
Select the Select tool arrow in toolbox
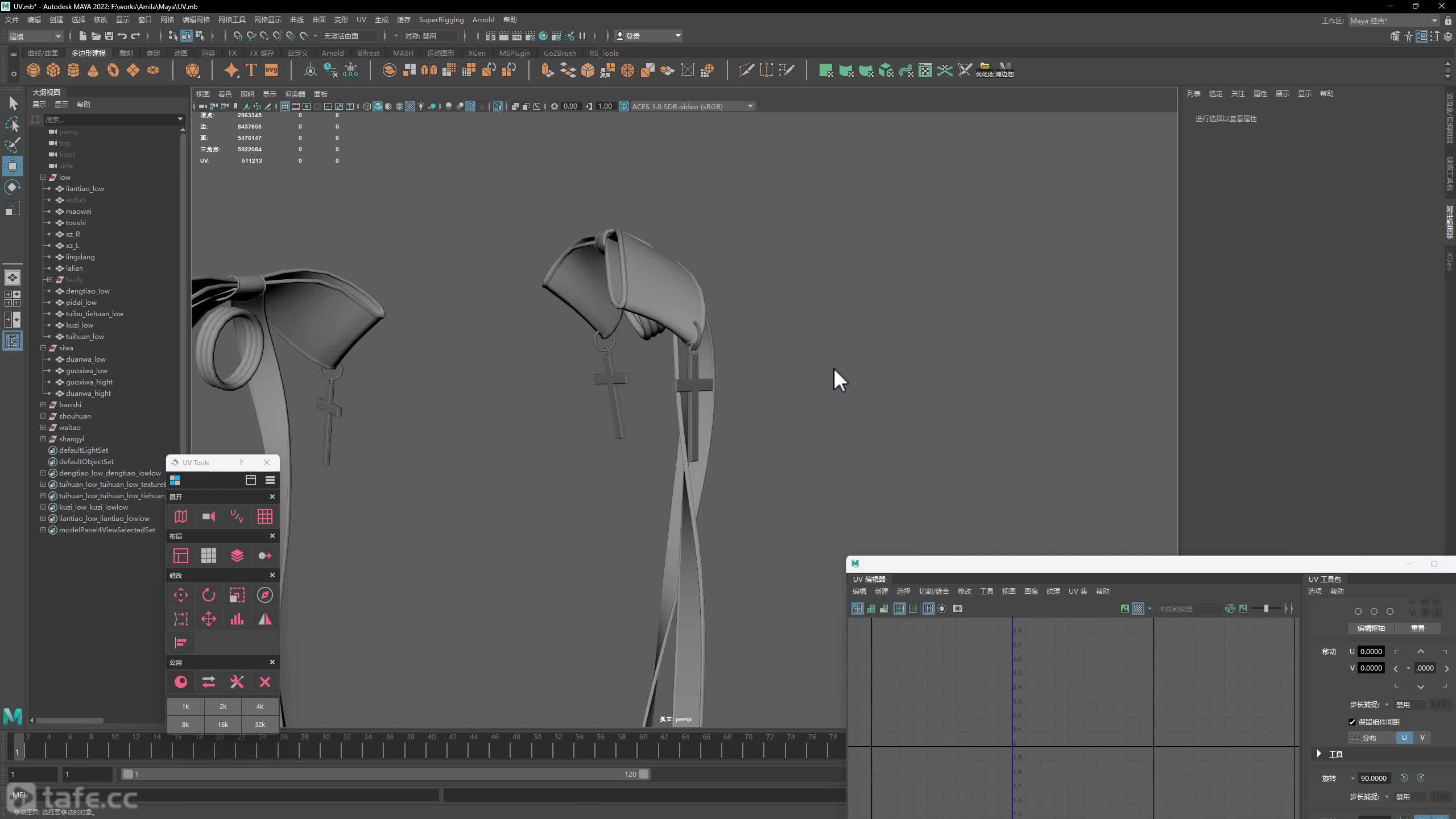(13, 103)
